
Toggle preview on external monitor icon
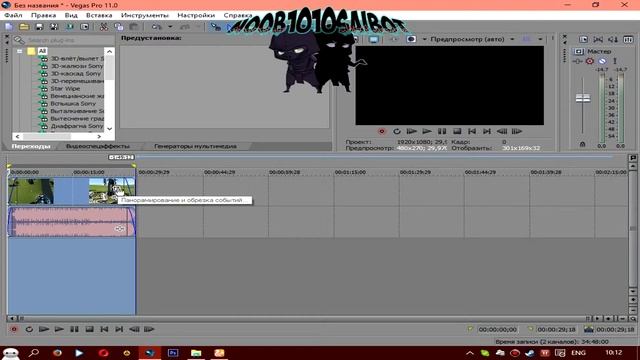[x=373, y=39]
